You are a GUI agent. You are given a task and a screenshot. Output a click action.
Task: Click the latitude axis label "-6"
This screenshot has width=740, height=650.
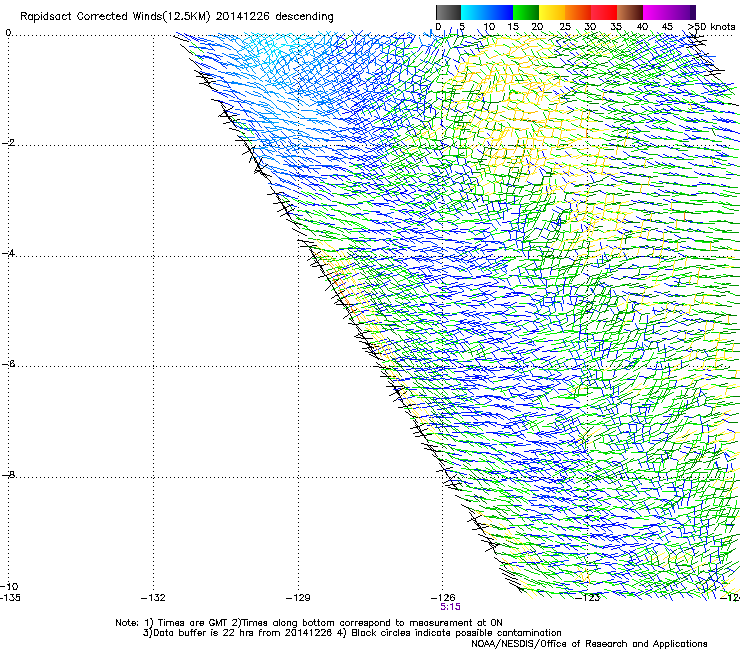8,364
